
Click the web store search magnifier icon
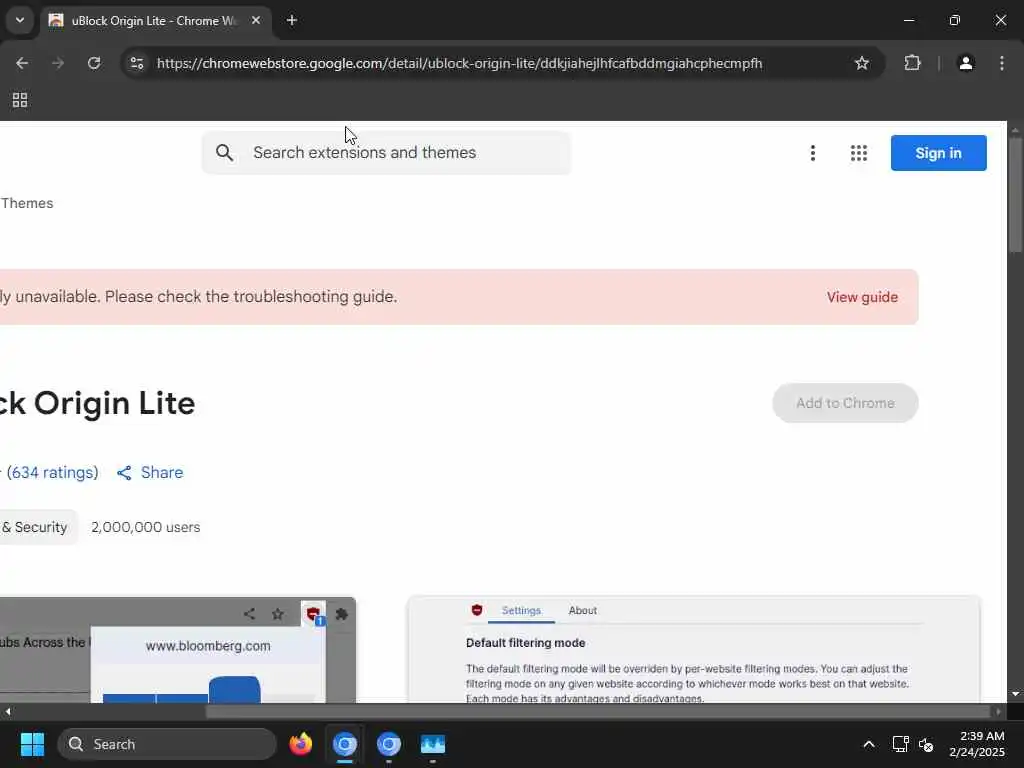tap(225, 153)
